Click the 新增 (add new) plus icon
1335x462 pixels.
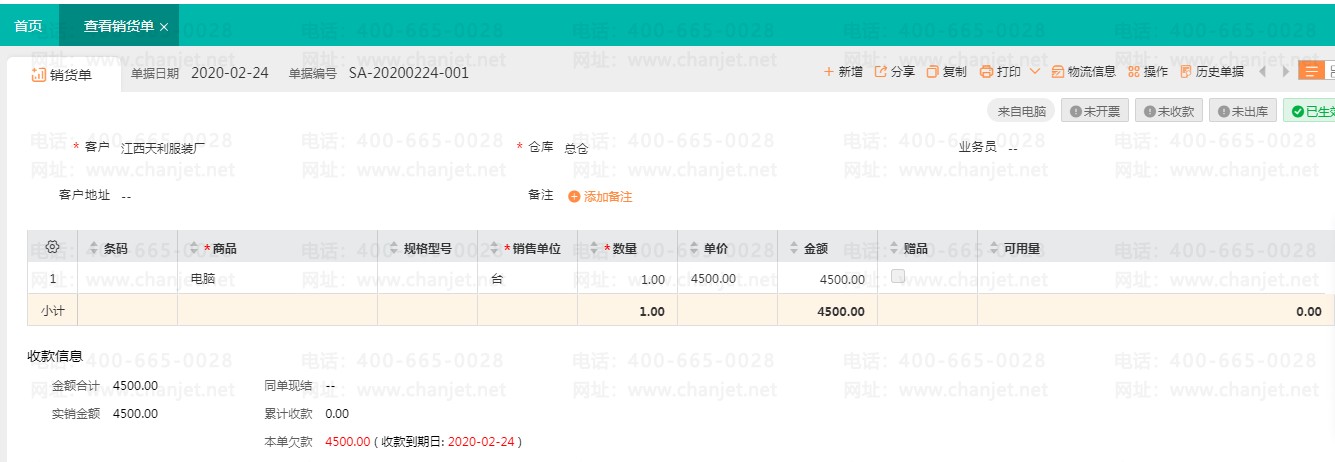click(x=829, y=72)
